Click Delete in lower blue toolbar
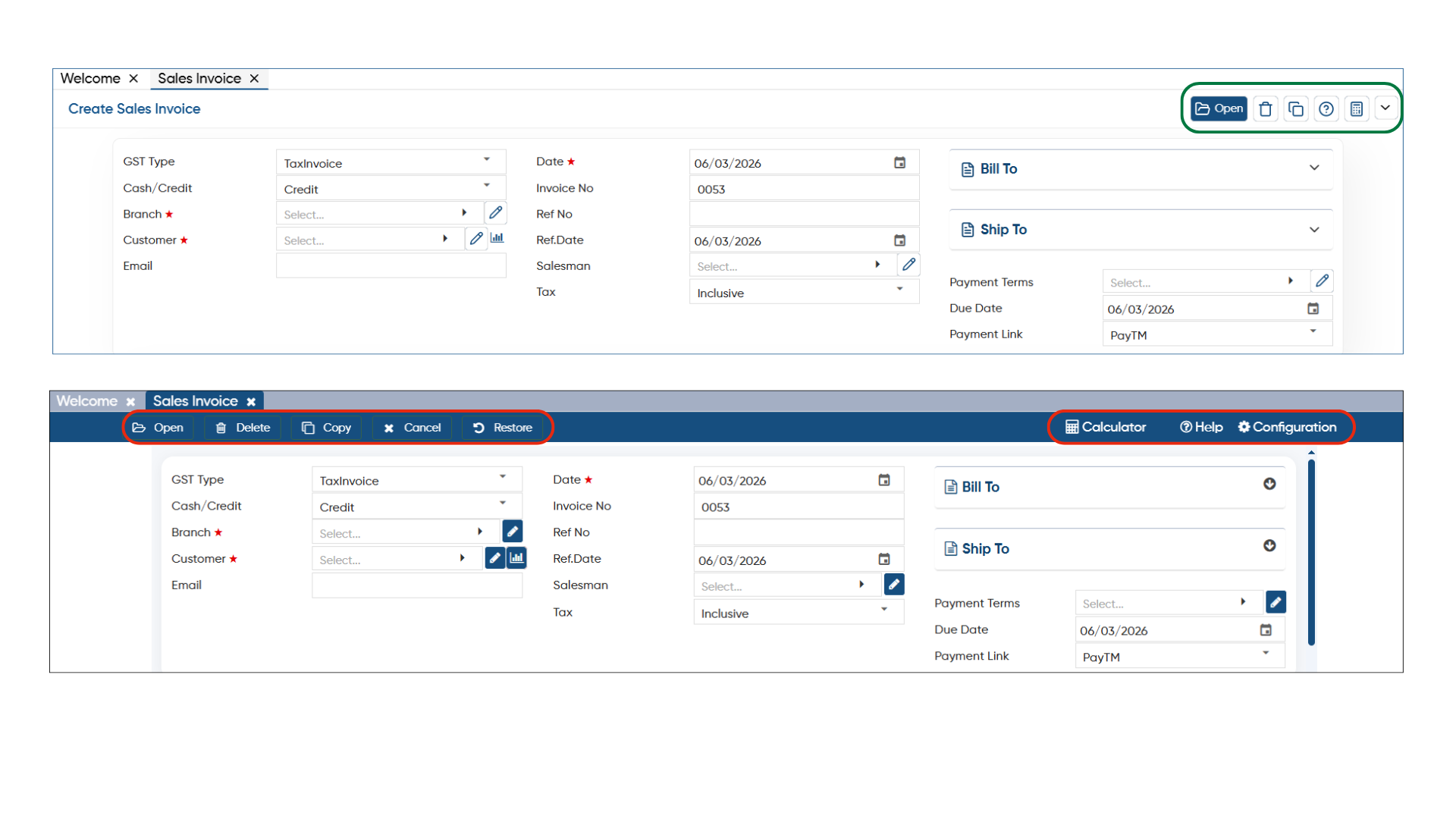This screenshot has width=1456, height=819. (243, 428)
